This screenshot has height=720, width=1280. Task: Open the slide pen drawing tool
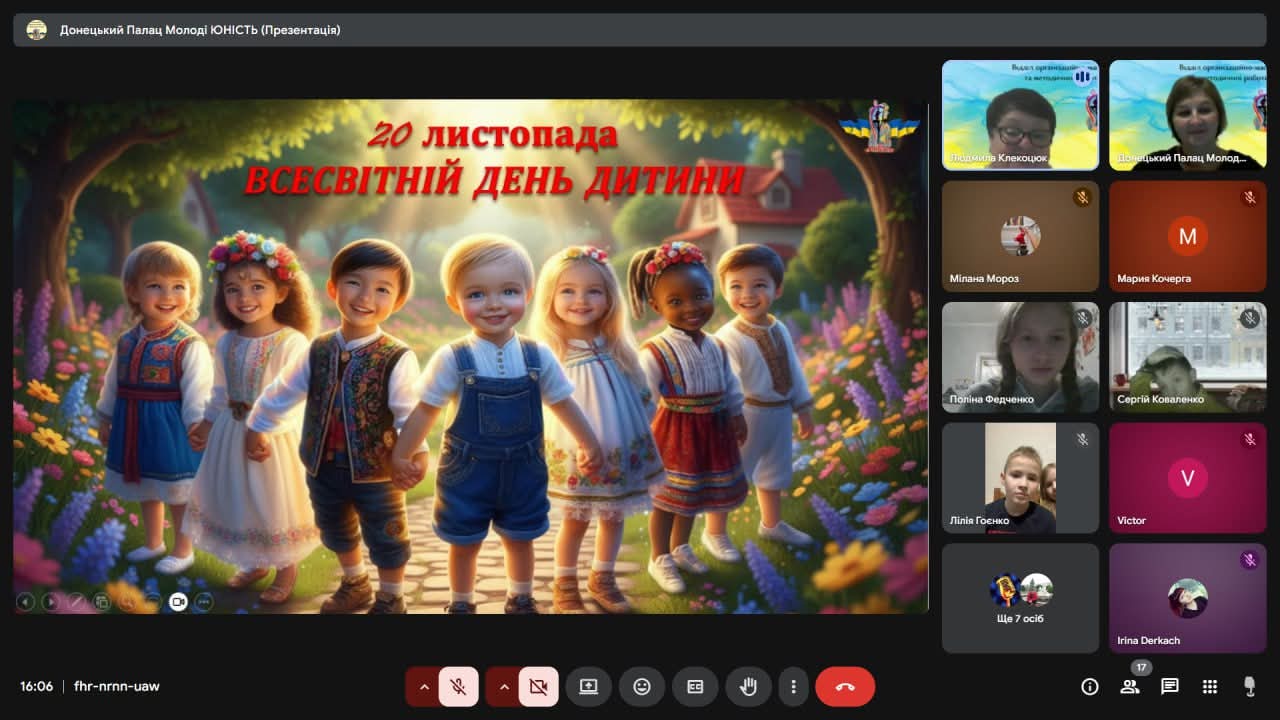[76, 602]
